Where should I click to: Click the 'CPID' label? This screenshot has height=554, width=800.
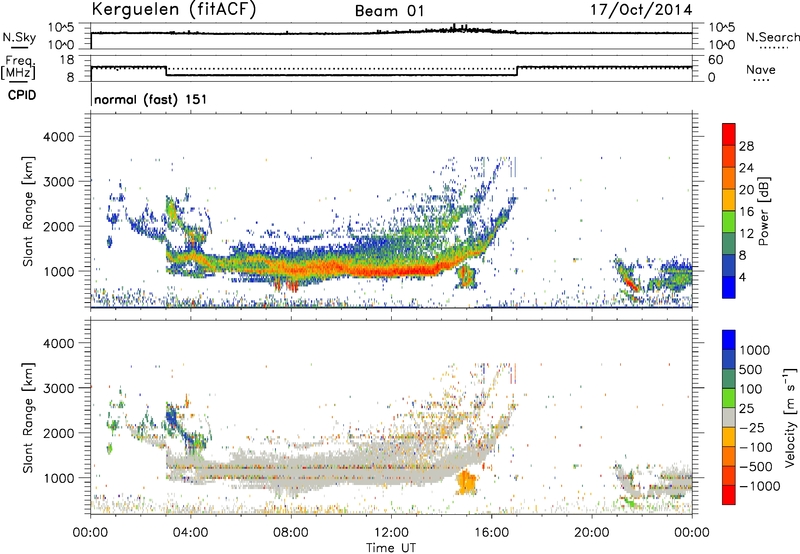coord(22,95)
